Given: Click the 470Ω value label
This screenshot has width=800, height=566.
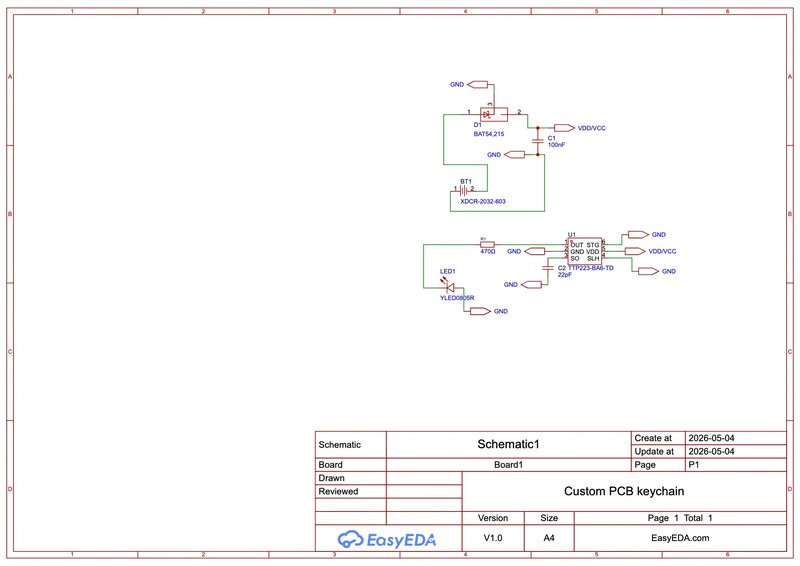Looking at the screenshot, I should tap(487, 251).
